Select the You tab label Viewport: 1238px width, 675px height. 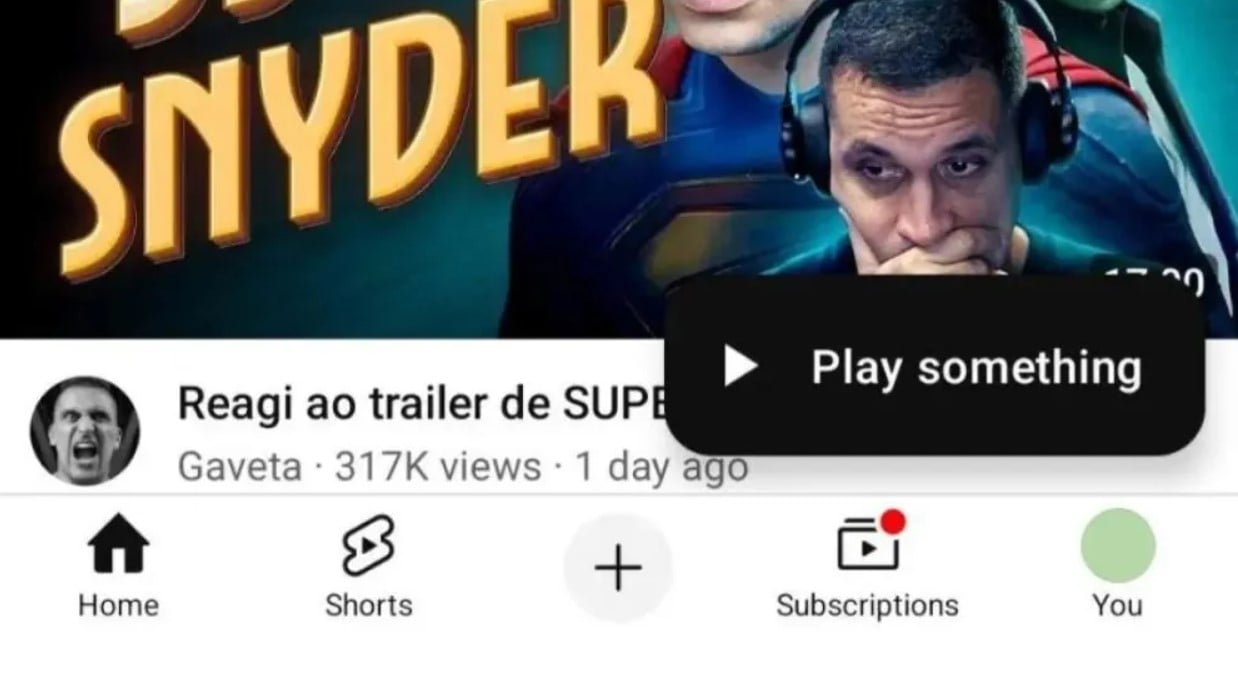(1118, 605)
